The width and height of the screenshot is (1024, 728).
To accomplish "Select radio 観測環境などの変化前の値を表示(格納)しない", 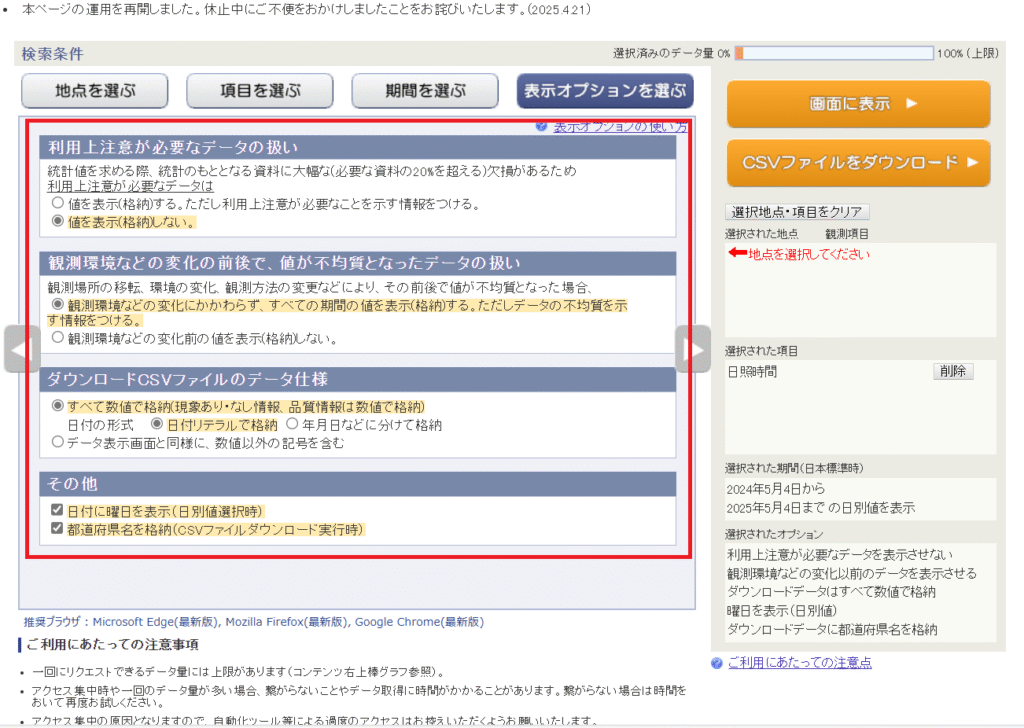I will point(58,338).
